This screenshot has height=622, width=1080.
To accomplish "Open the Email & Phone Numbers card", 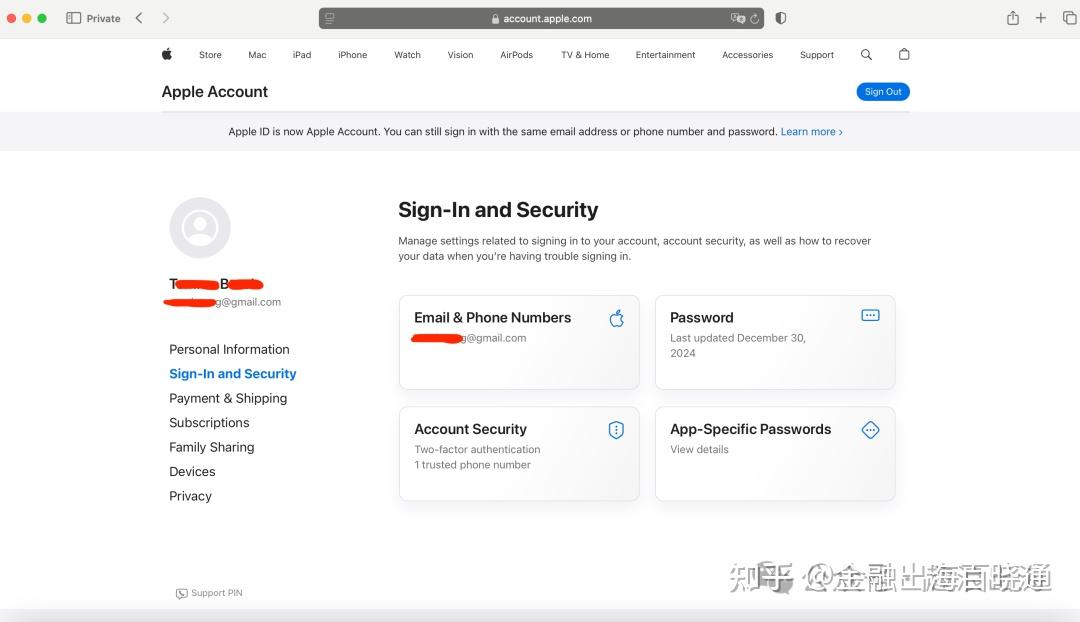I will (519, 341).
